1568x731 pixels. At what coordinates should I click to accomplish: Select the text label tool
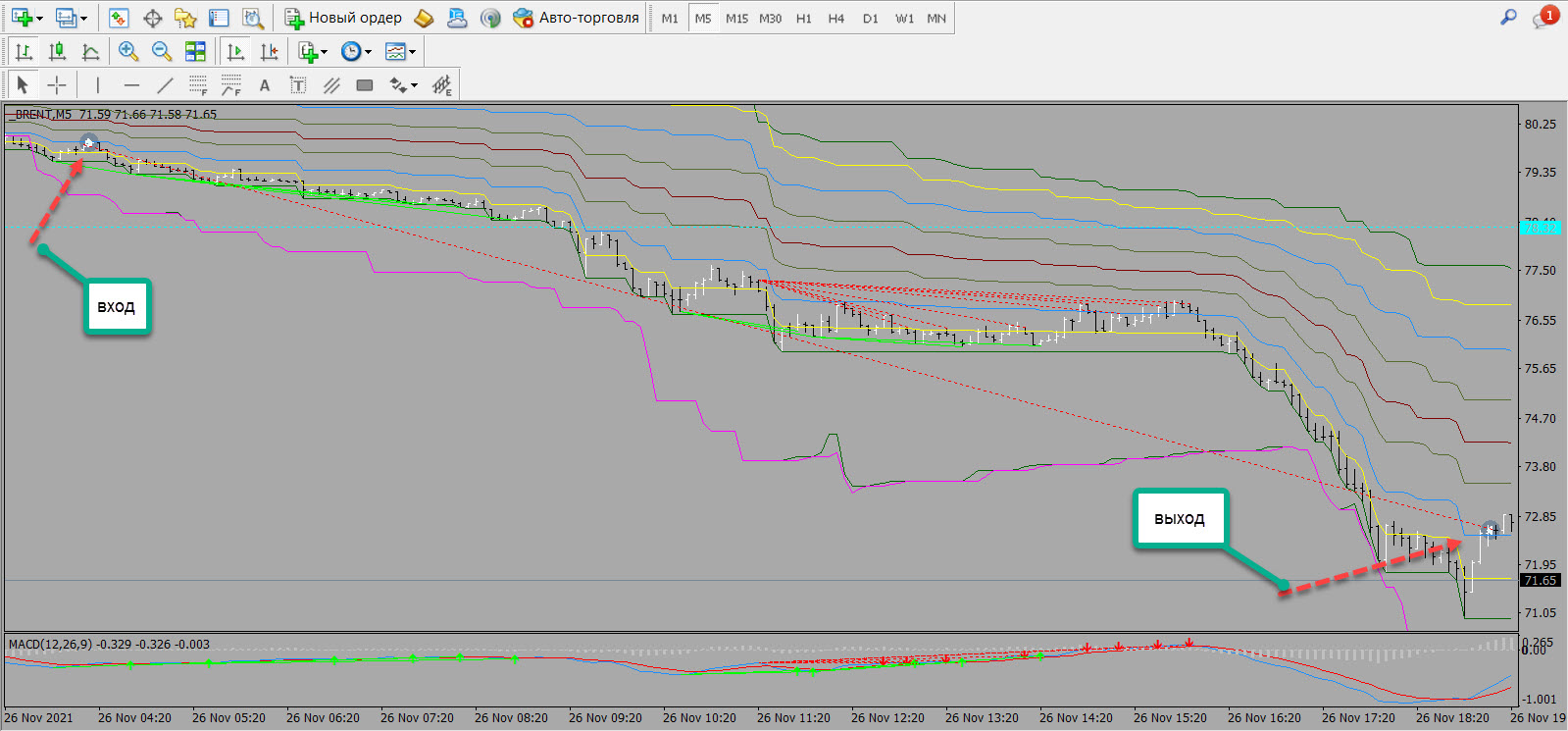pos(265,85)
